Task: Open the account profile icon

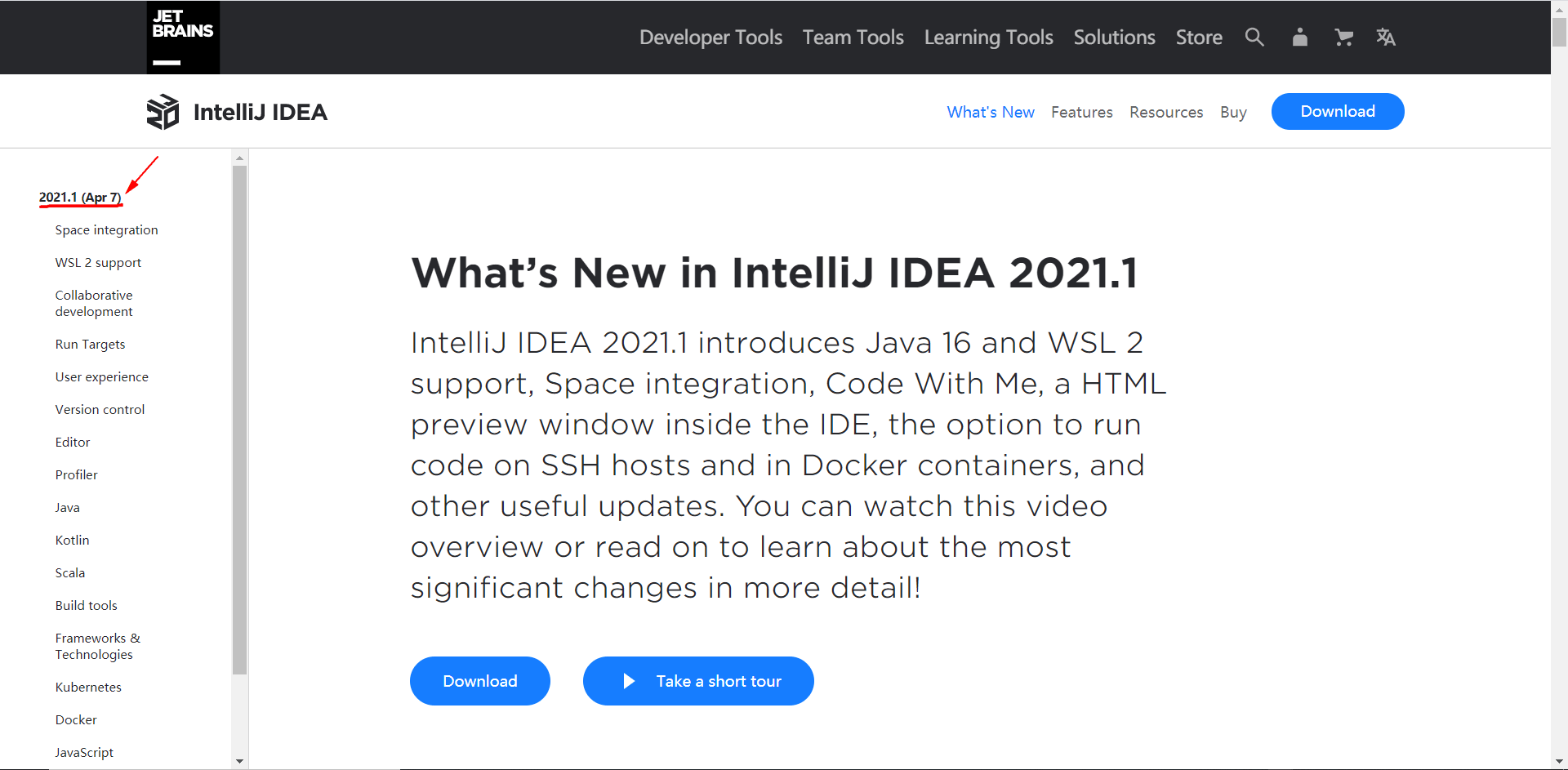Action: 1299,38
